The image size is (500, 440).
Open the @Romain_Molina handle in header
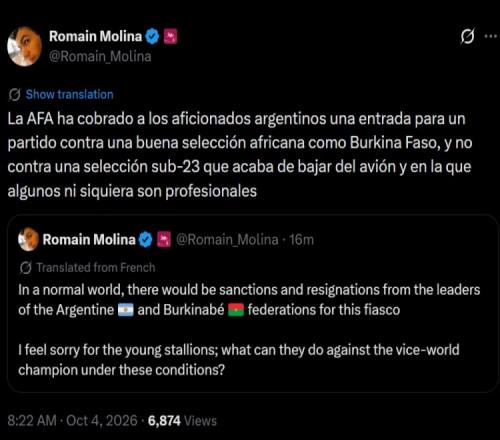click(x=100, y=57)
